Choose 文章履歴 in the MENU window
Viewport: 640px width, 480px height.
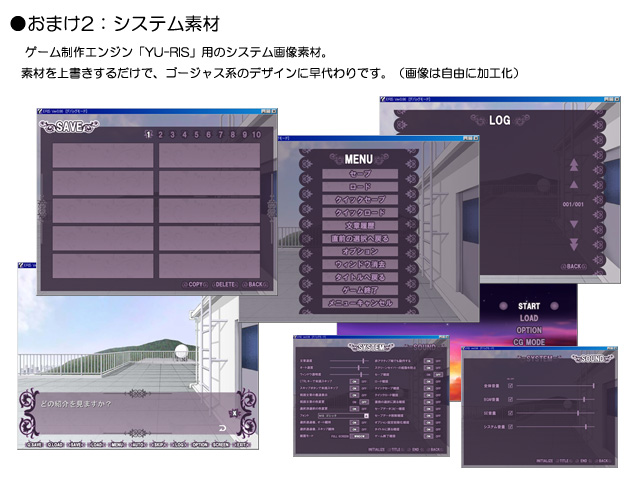(360, 225)
